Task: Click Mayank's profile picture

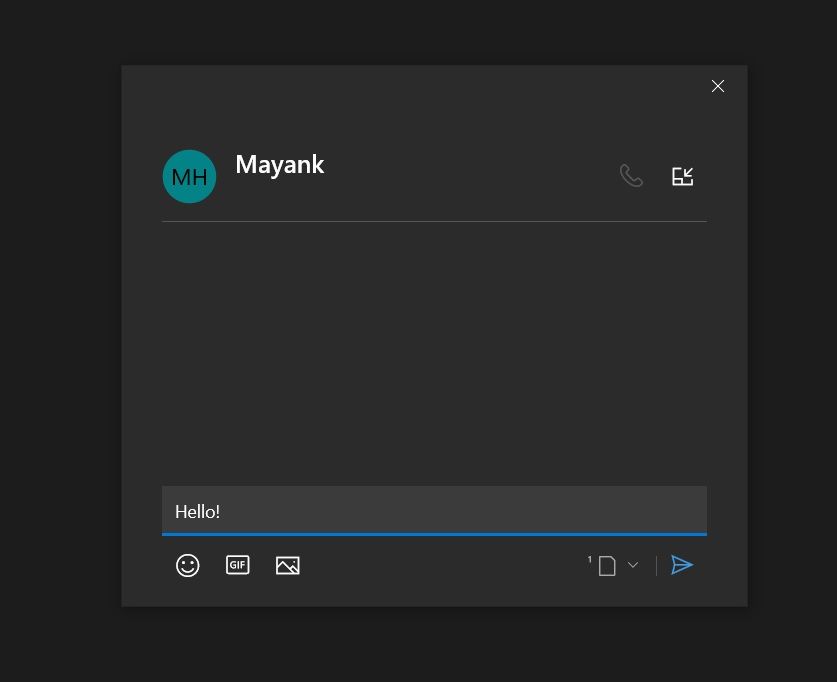Action: coord(189,176)
